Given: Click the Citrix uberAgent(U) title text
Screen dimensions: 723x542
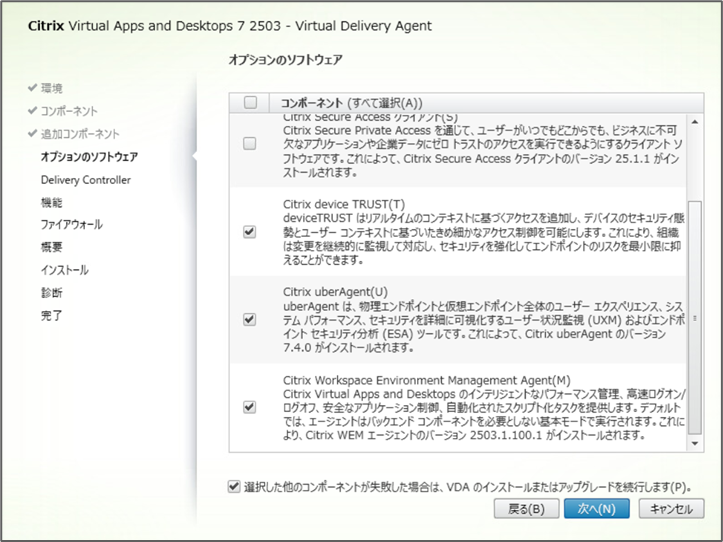Looking at the screenshot, I should pyautogui.click(x=335, y=292).
